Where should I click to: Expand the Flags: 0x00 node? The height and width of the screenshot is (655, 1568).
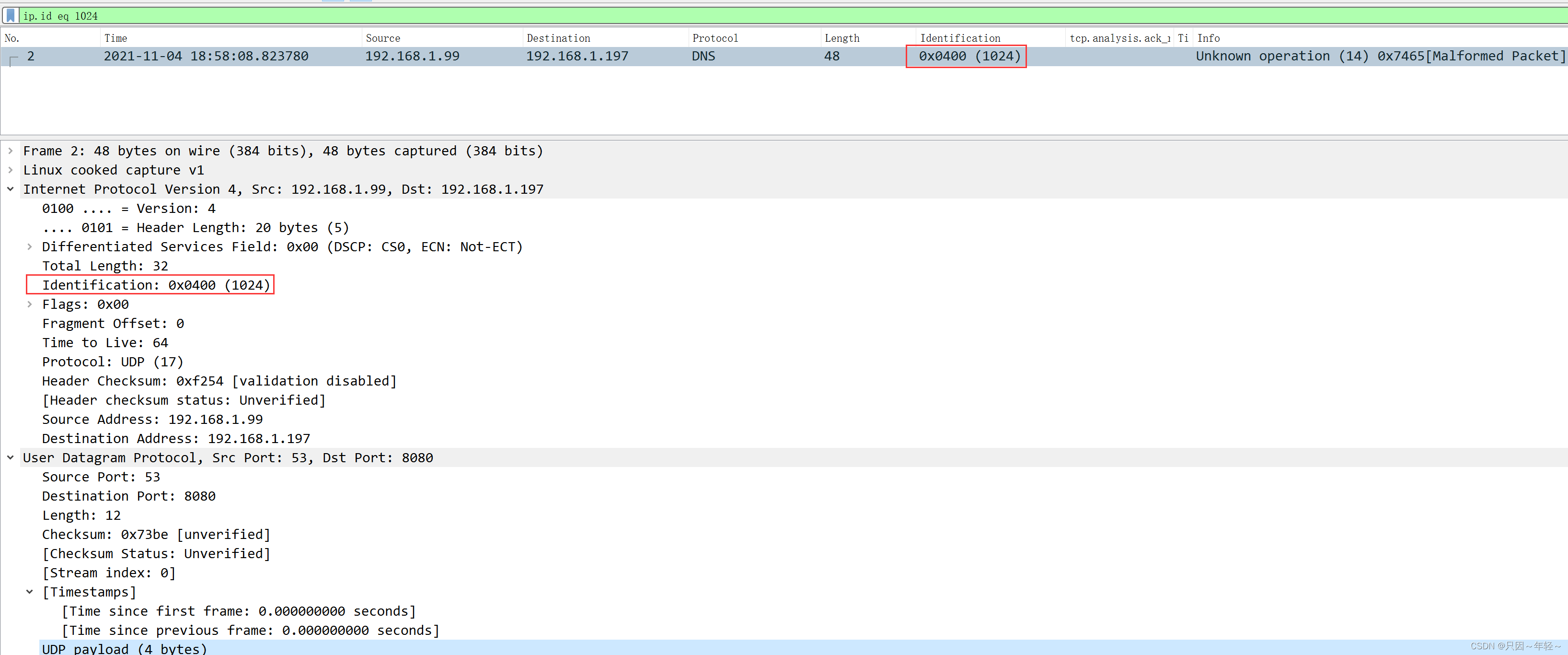(x=29, y=304)
